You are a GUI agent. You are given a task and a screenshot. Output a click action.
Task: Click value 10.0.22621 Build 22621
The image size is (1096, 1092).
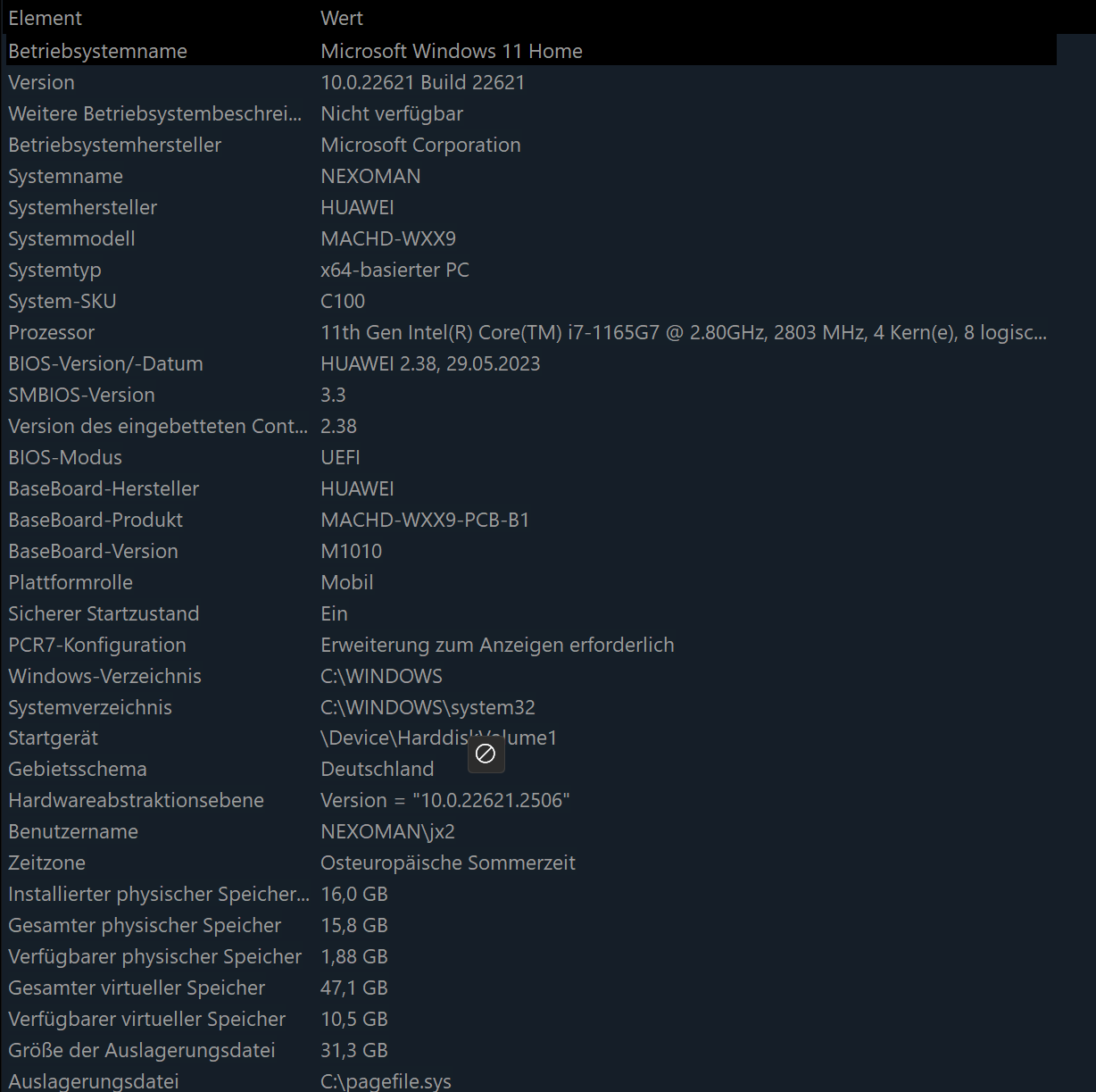[423, 82]
